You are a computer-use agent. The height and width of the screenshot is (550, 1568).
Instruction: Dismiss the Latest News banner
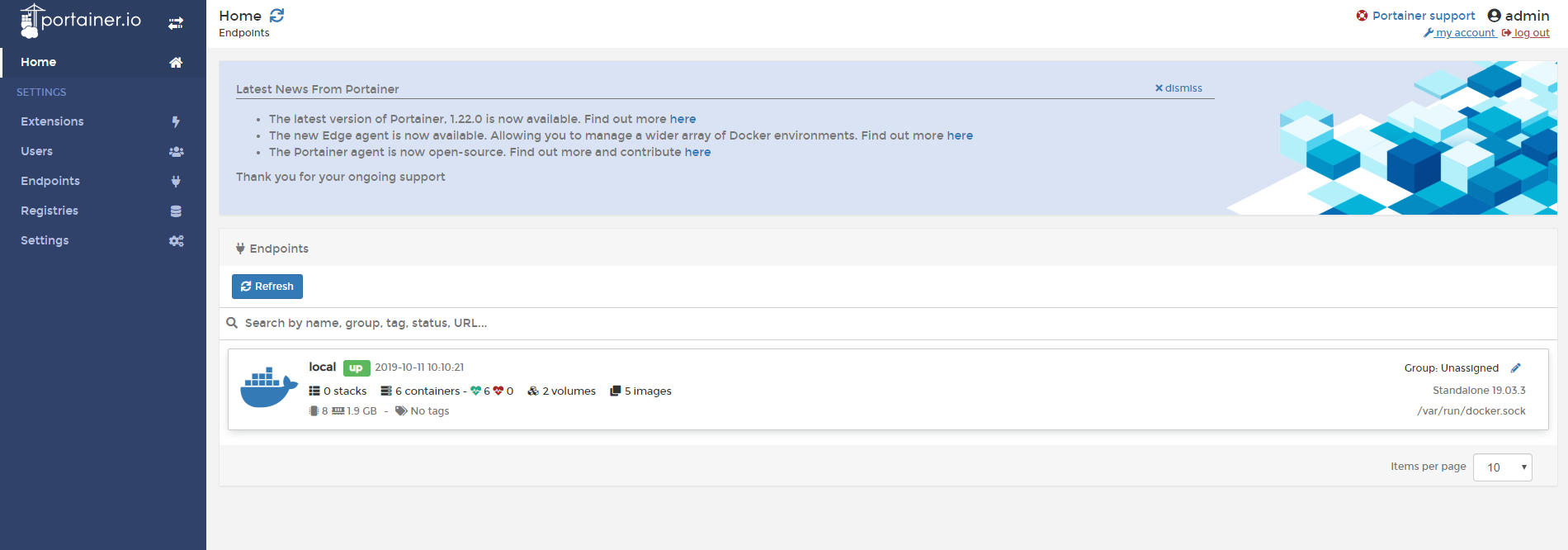(x=1178, y=88)
